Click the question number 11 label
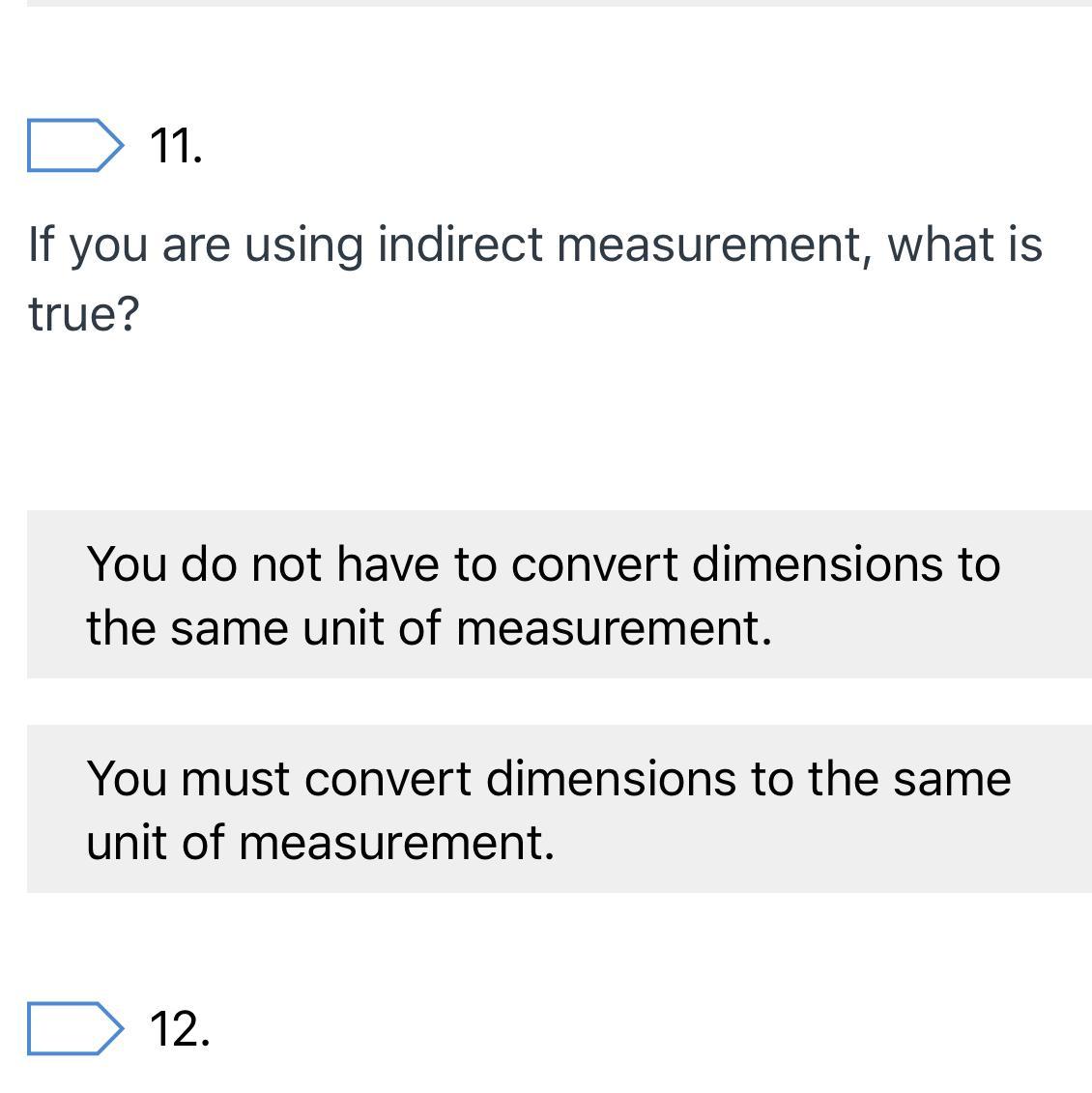Image resolution: width=1092 pixels, height=1093 pixels. [x=176, y=146]
